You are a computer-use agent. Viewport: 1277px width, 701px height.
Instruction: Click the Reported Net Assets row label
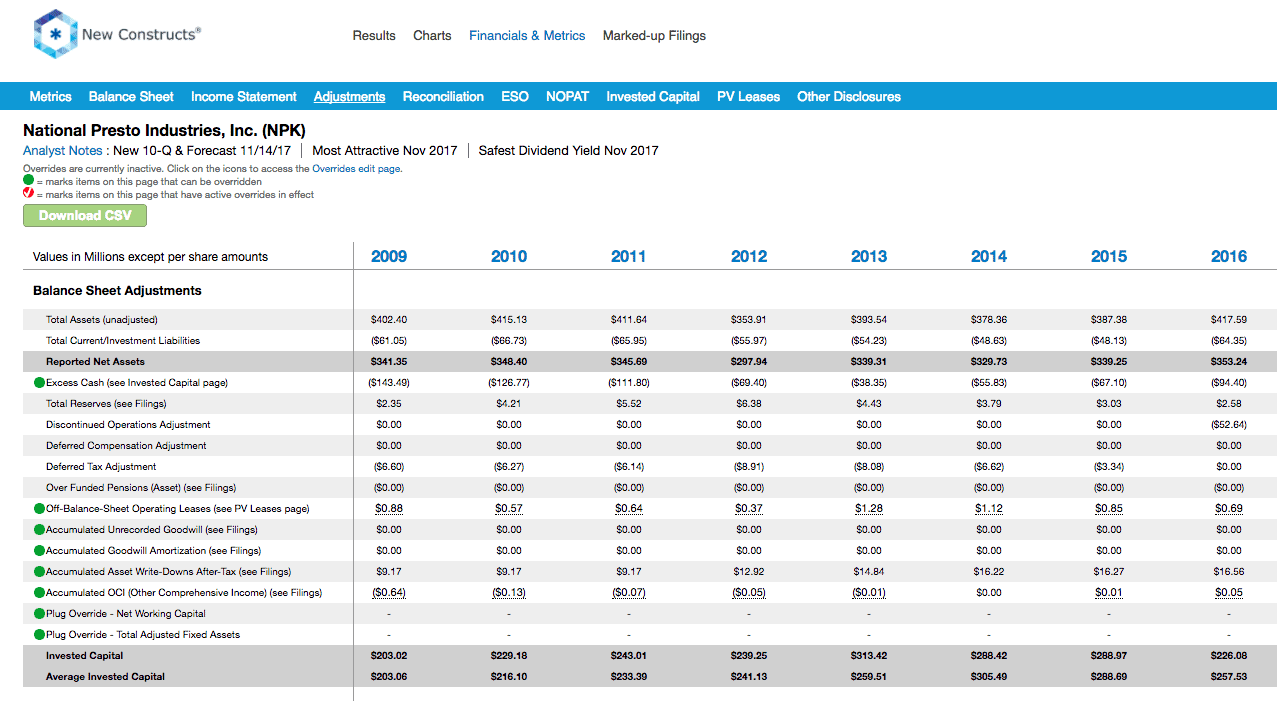95,362
